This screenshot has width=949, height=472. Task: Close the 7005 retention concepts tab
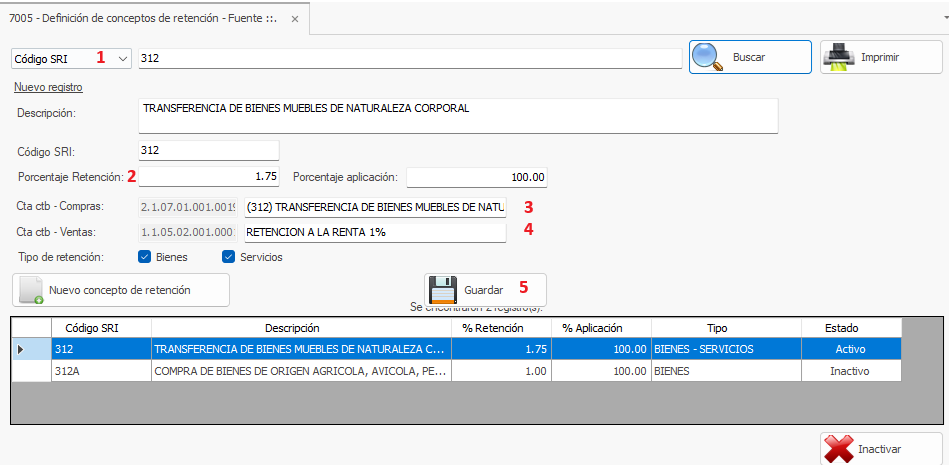point(293,19)
